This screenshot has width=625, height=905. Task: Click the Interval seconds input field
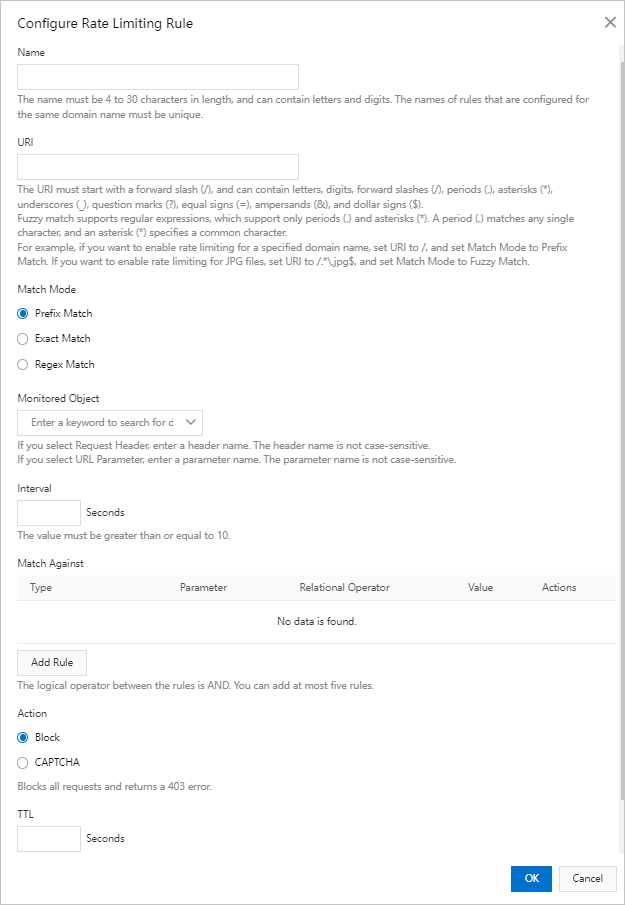click(x=49, y=513)
